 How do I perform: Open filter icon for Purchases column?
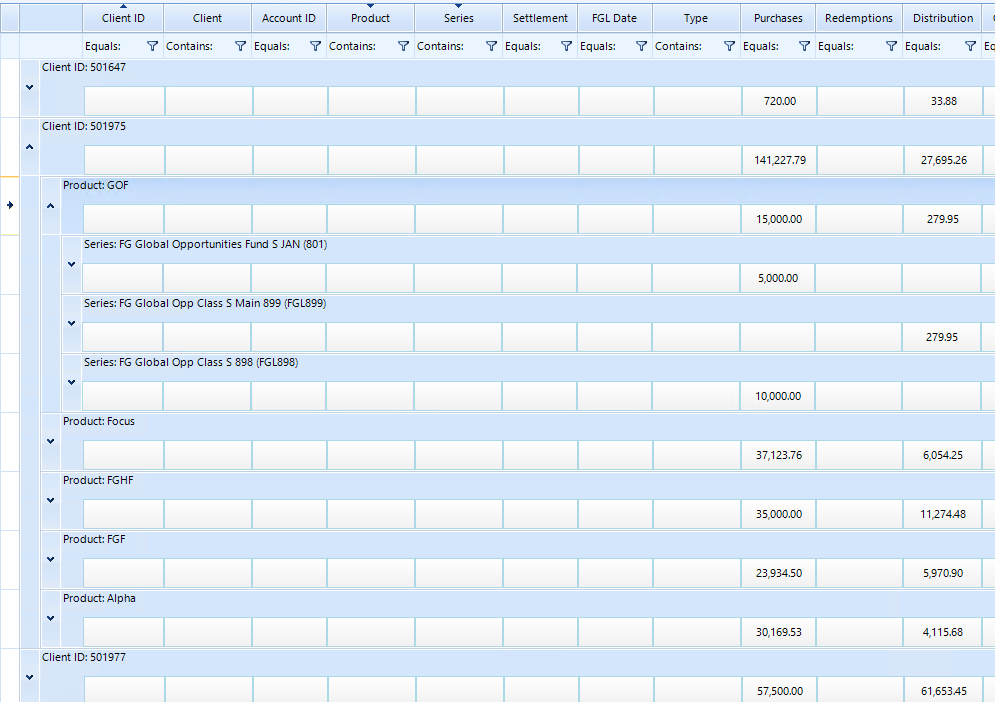point(804,46)
